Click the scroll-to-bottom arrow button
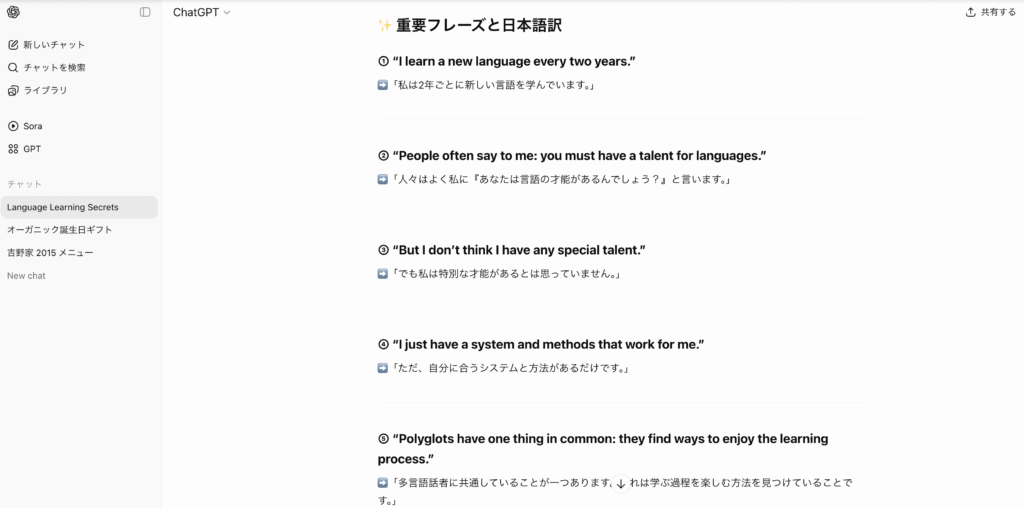Image resolution: width=1024 pixels, height=508 pixels. (620, 484)
